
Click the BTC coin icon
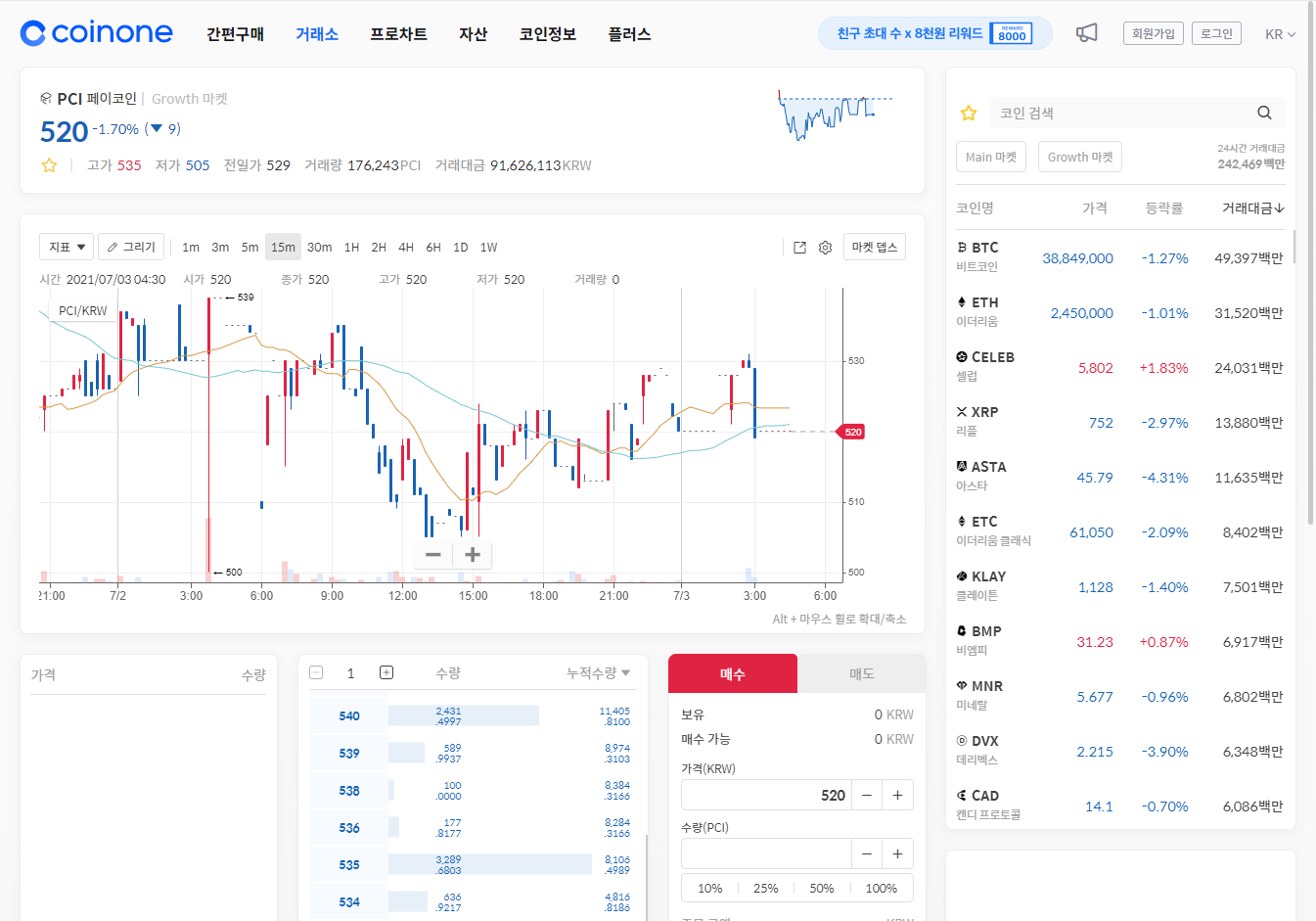point(962,248)
